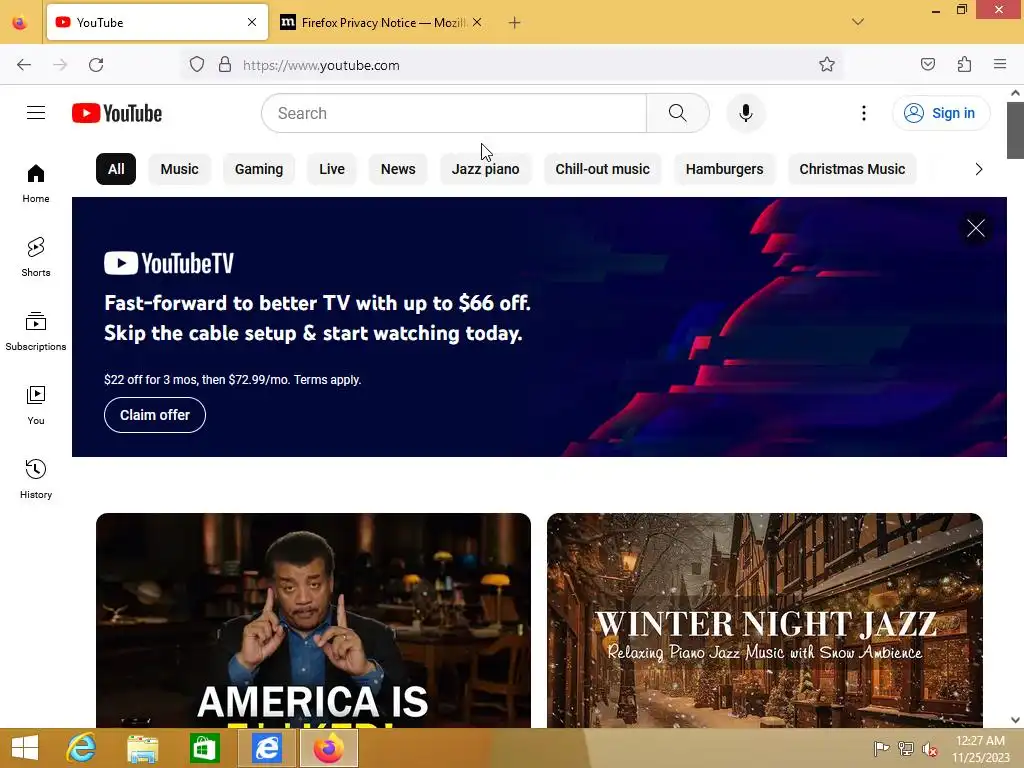
Task: Start voice search with microphone icon
Action: pyautogui.click(x=745, y=113)
